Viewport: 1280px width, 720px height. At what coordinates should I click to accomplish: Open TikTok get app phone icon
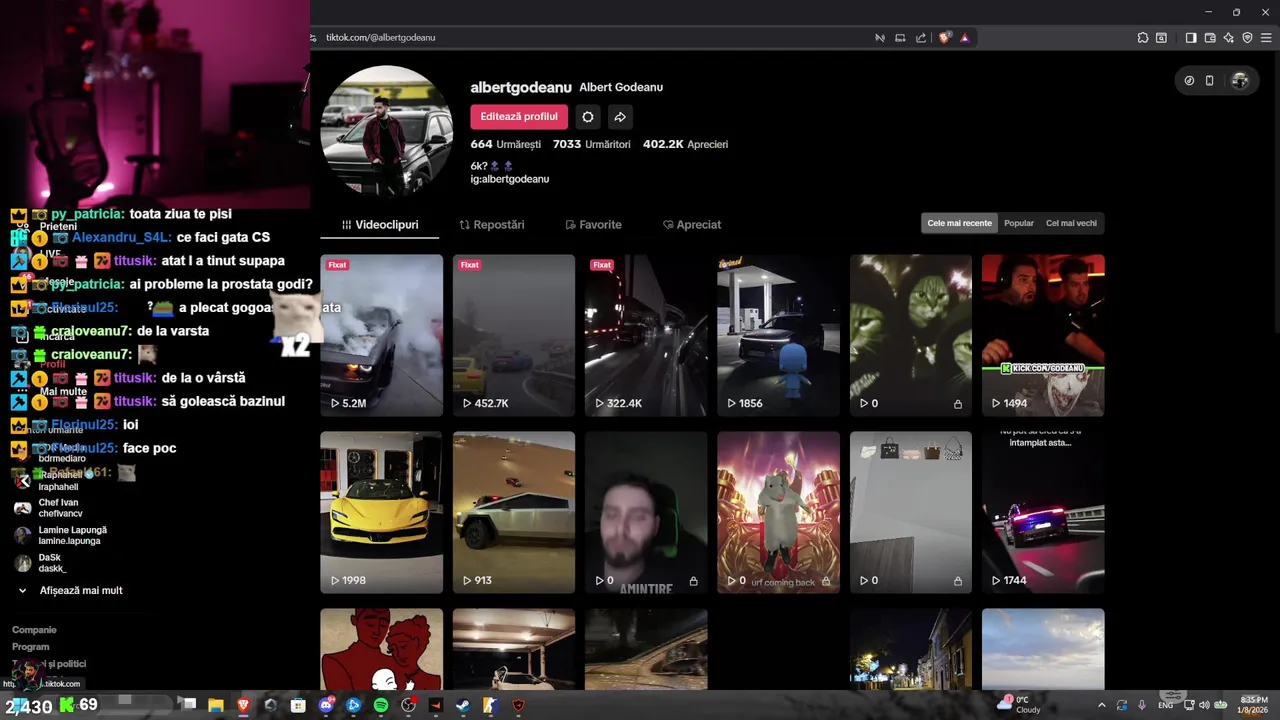(x=1209, y=81)
